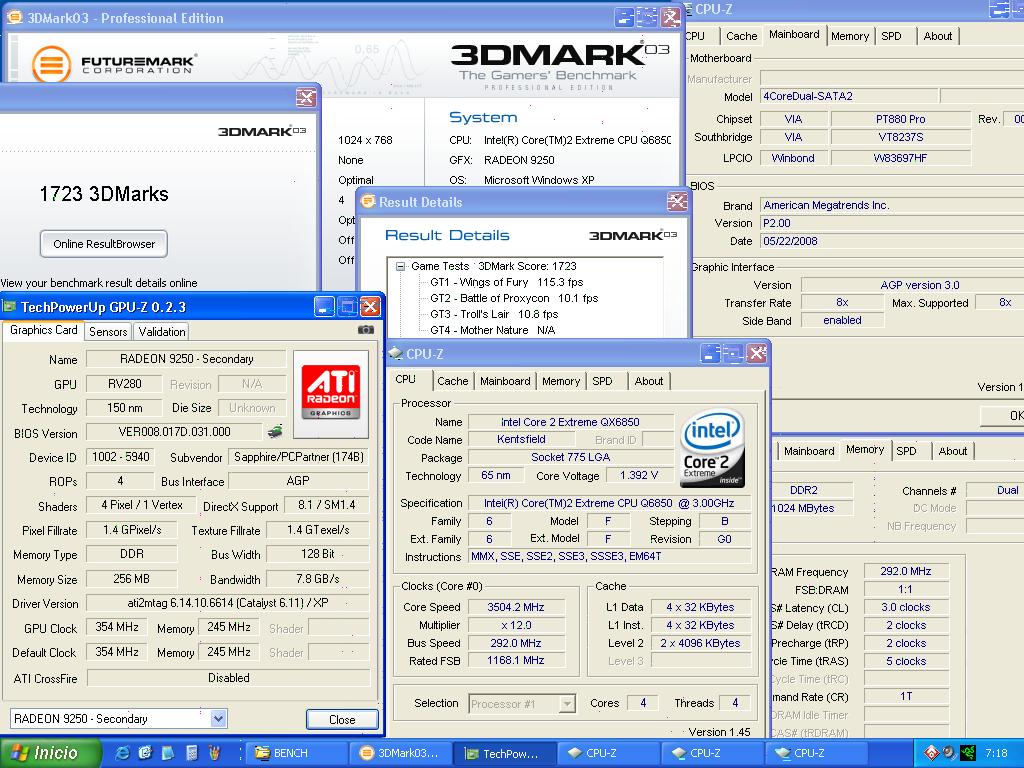This screenshot has width=1024, height=768.
Task: Click the Result Details window title icon
Action: (368, 201)
